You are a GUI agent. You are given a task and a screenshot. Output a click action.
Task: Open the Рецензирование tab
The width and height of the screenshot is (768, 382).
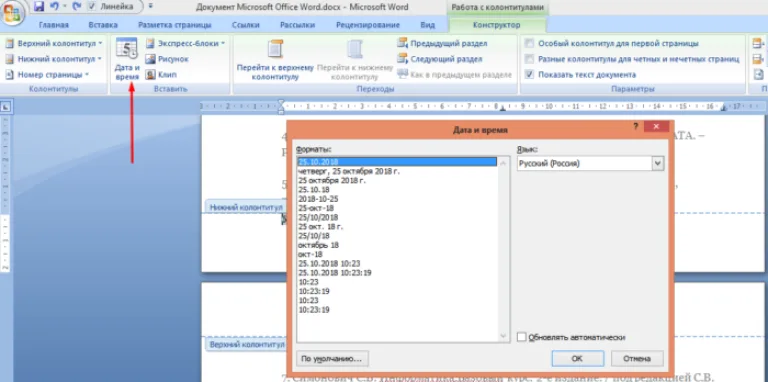[x=367, y=25]
